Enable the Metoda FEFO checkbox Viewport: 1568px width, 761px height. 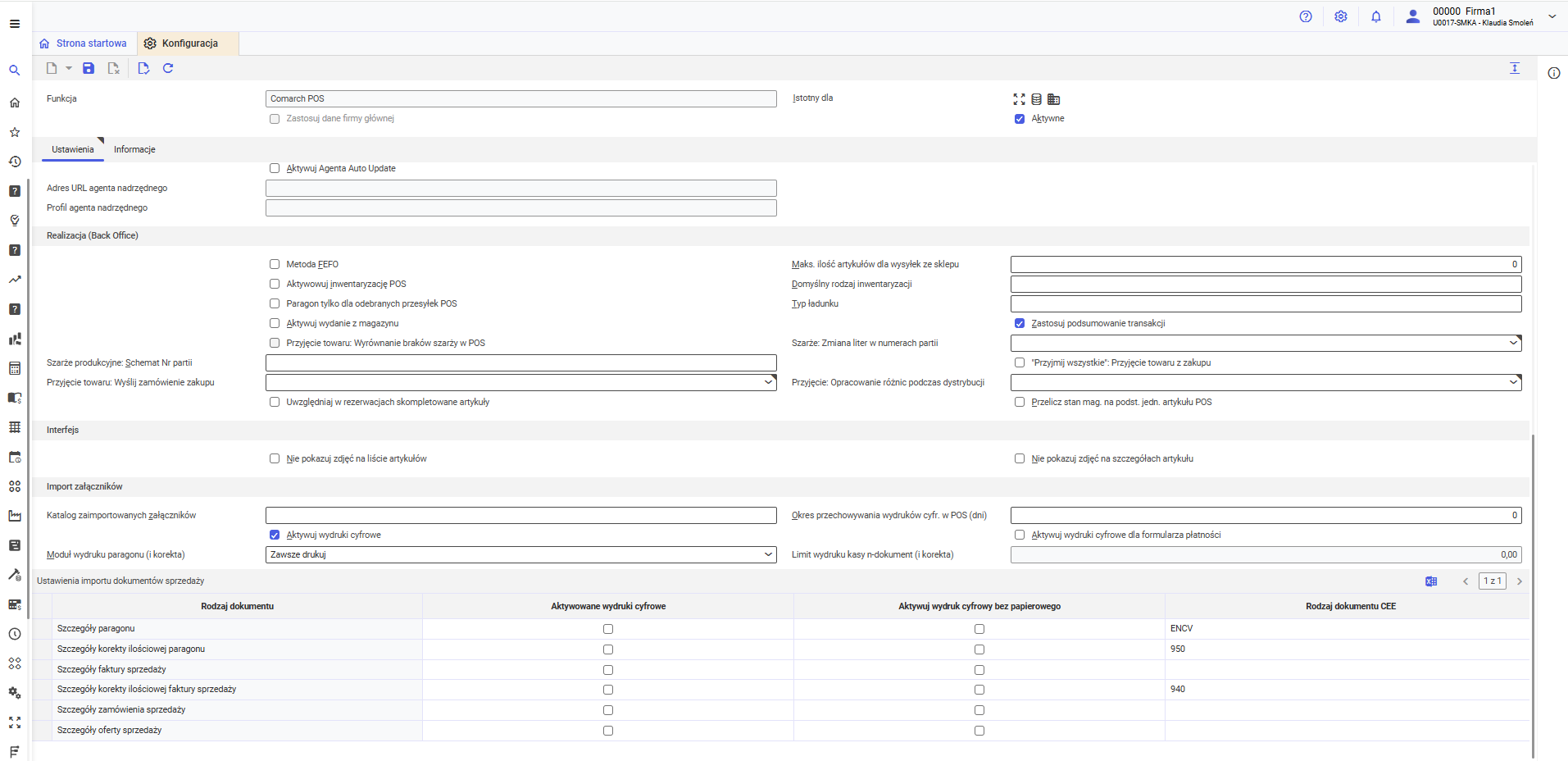coord(275,264)
